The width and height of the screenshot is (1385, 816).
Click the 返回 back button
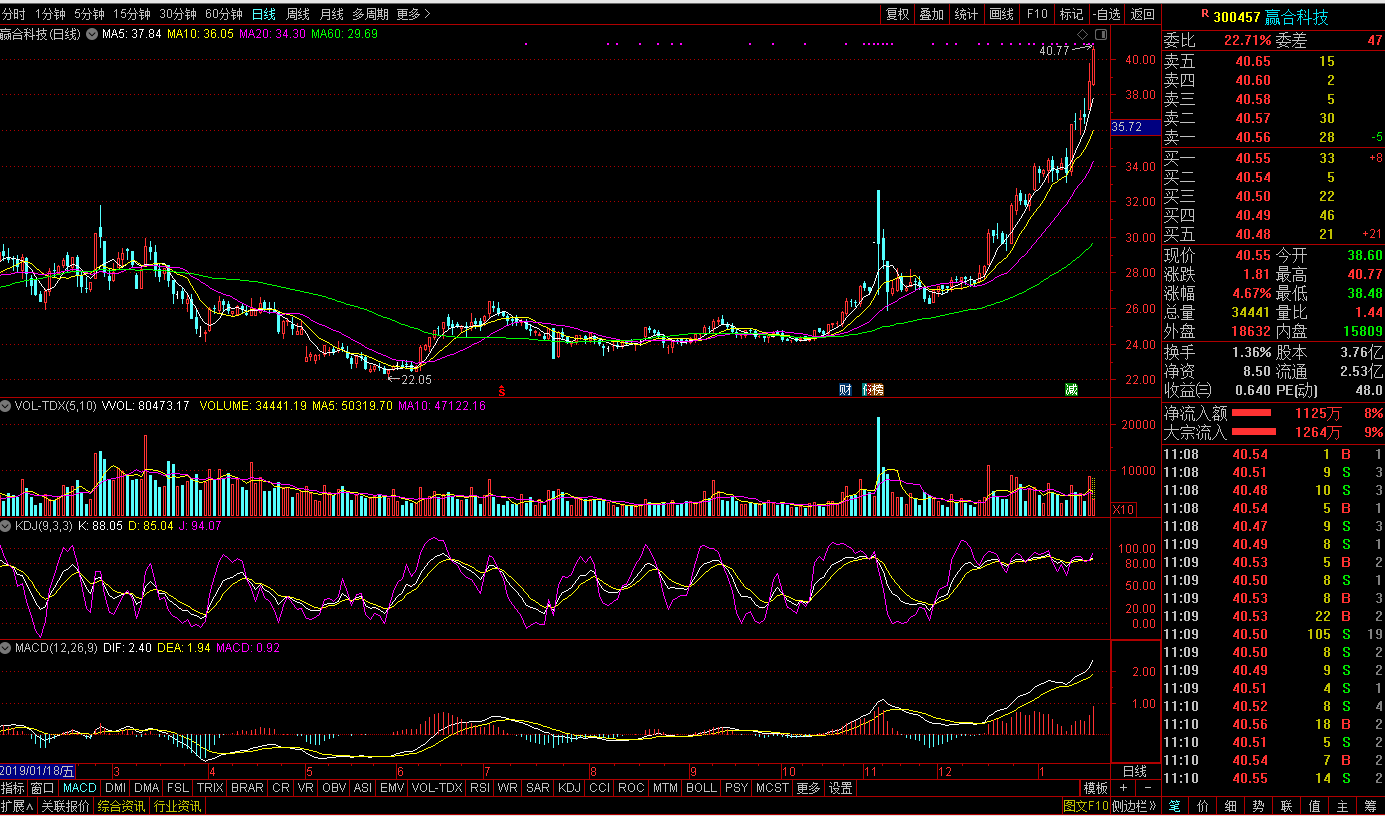[1142, 14]
